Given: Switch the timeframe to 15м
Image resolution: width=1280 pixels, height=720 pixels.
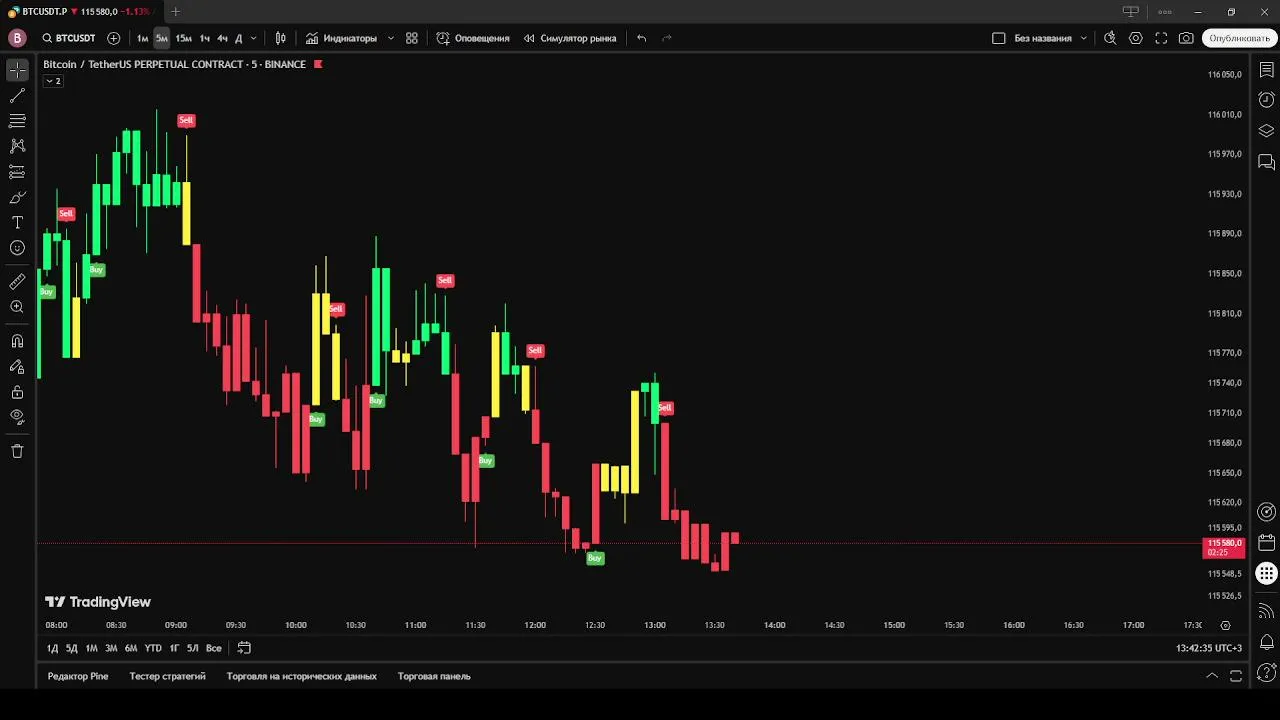Looking at the screenshot, I should point(183,38).
